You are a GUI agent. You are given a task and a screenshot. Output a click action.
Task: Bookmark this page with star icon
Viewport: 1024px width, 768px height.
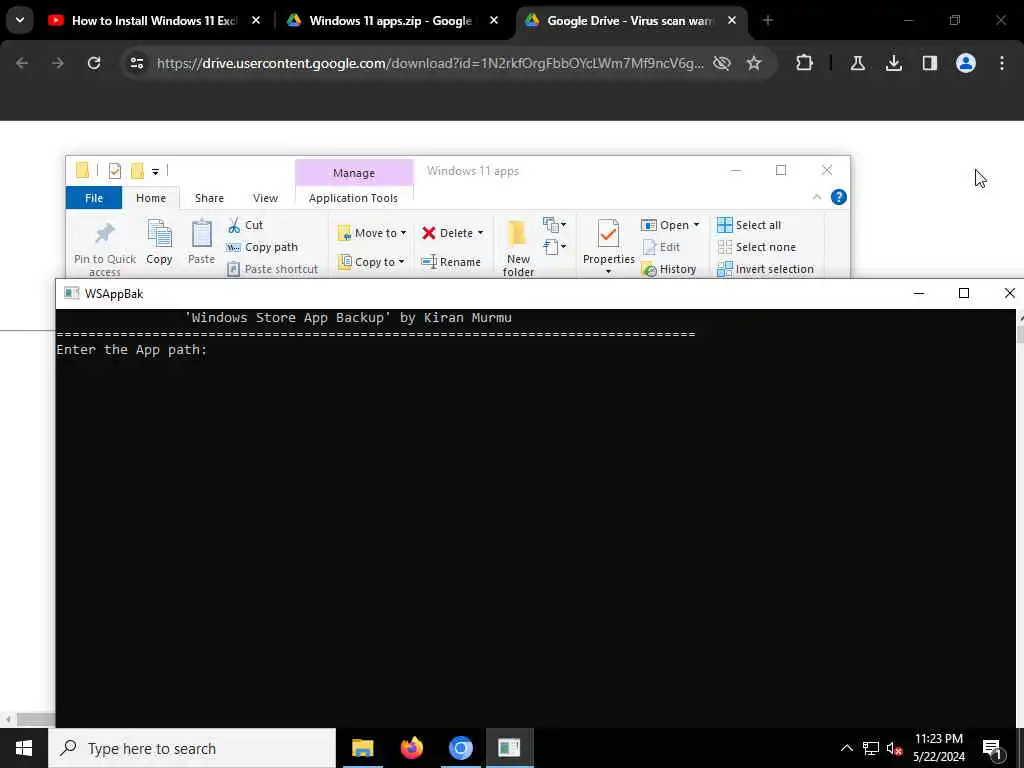click(x=754, y=63)
